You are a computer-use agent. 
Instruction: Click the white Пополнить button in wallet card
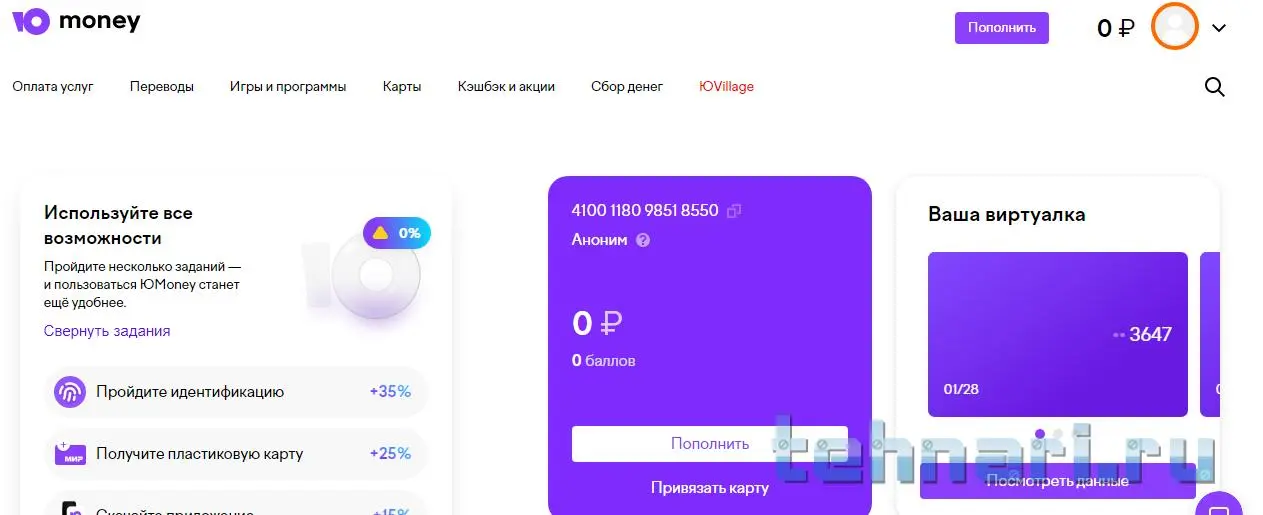pyautogui.click(x=709, y=444)
